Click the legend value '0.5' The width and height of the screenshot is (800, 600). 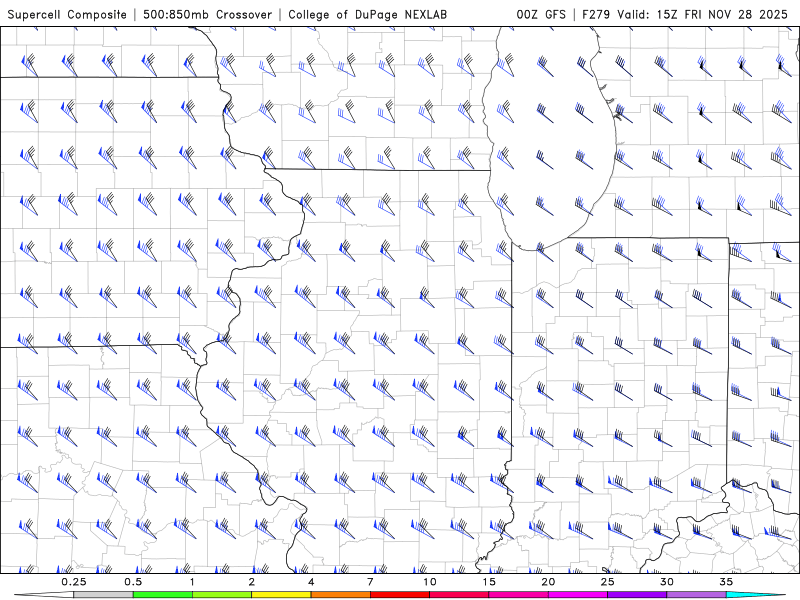click(133, 582)
